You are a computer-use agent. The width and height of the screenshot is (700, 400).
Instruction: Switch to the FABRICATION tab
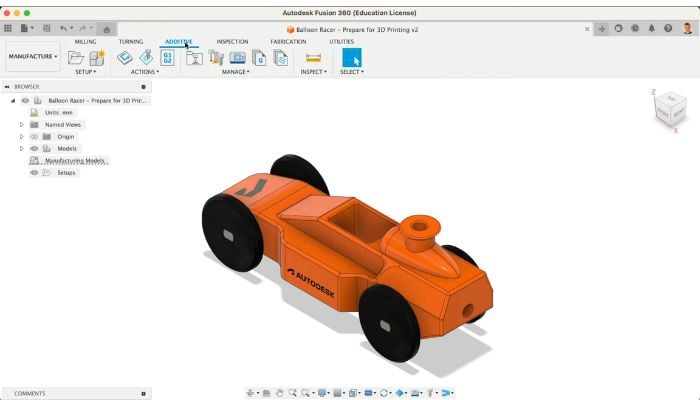288,42
